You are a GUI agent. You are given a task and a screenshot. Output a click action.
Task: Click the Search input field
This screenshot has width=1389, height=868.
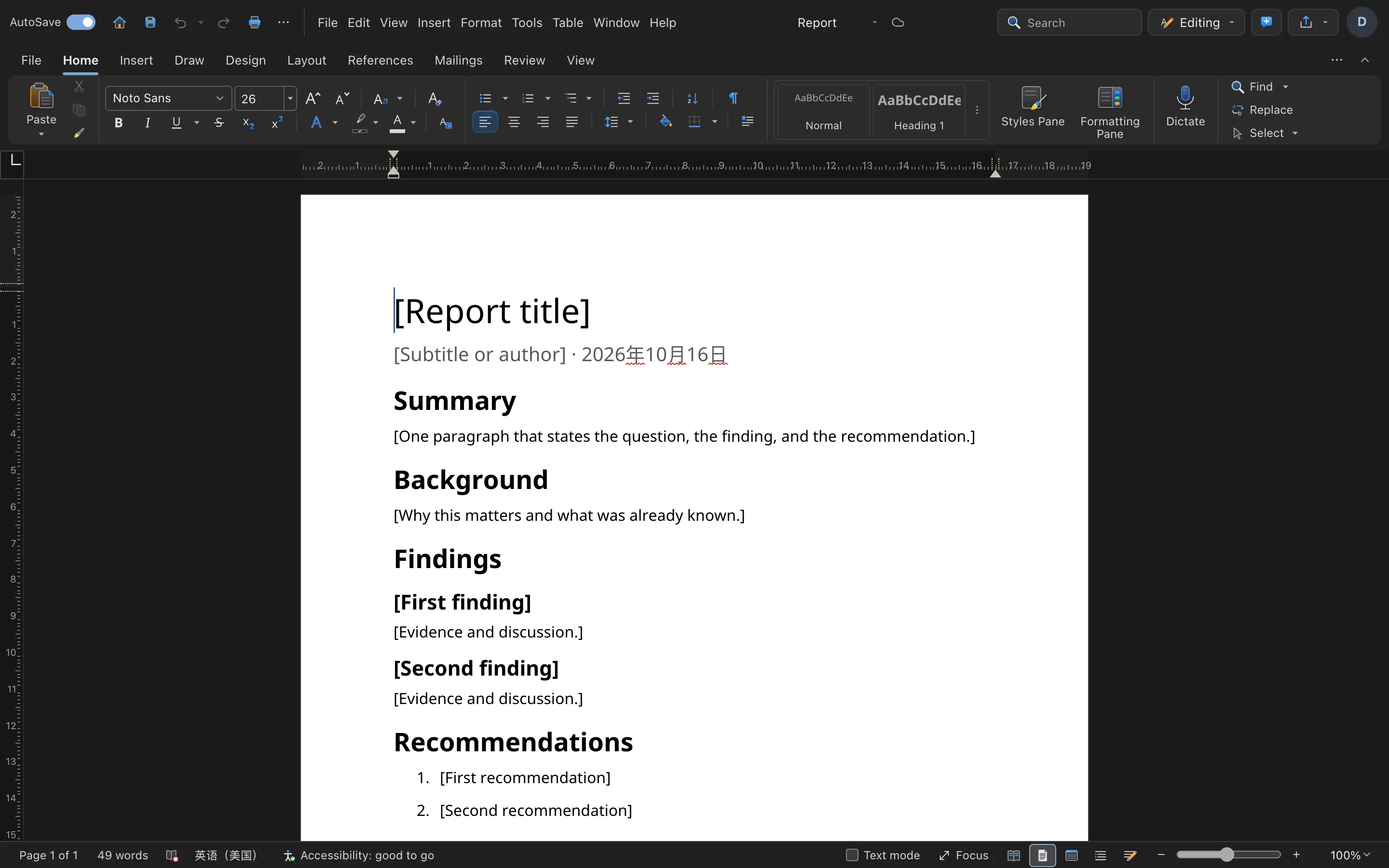click(x=1069, y=22)
